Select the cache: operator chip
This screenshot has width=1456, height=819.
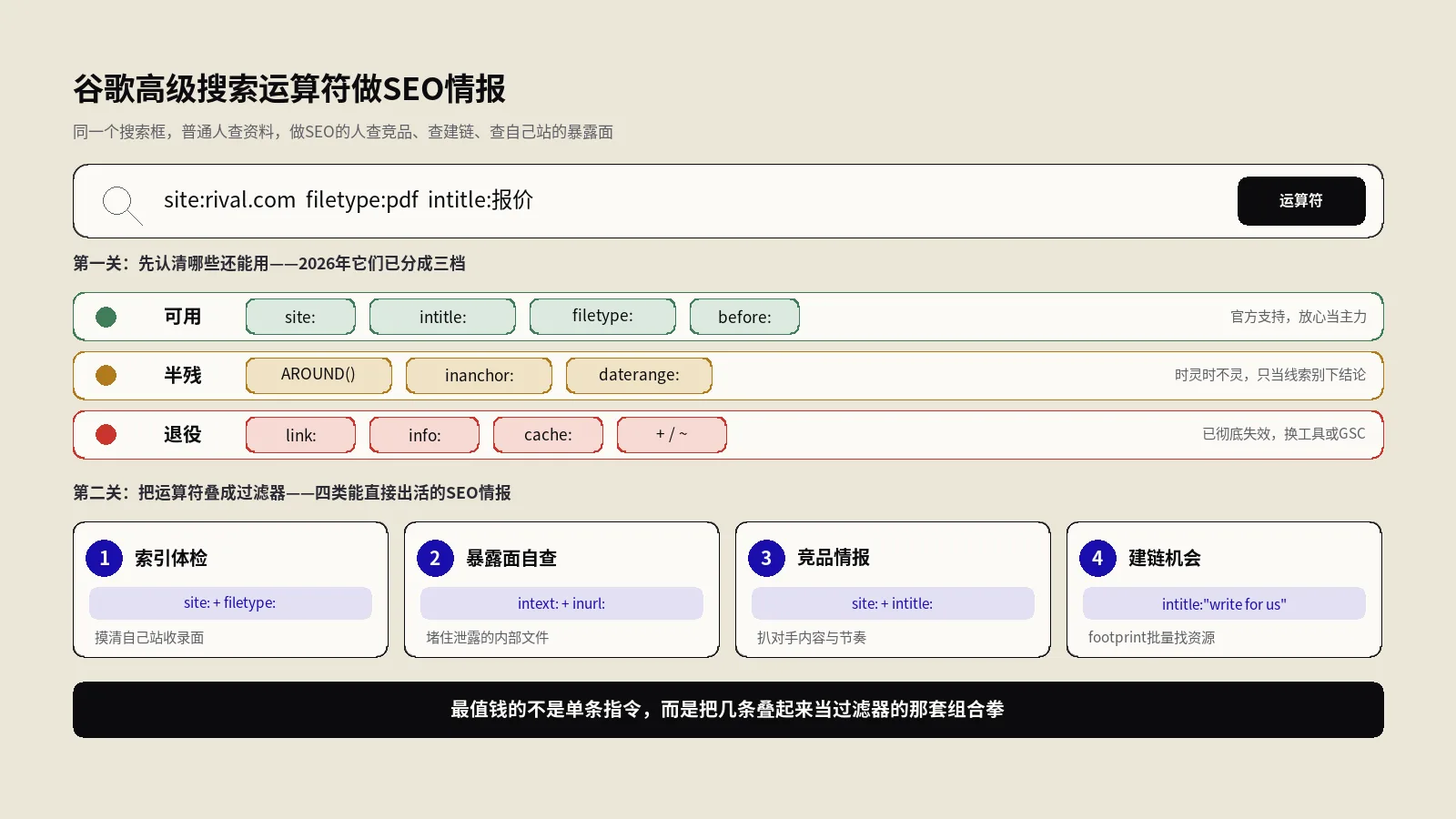coord(548,435)
